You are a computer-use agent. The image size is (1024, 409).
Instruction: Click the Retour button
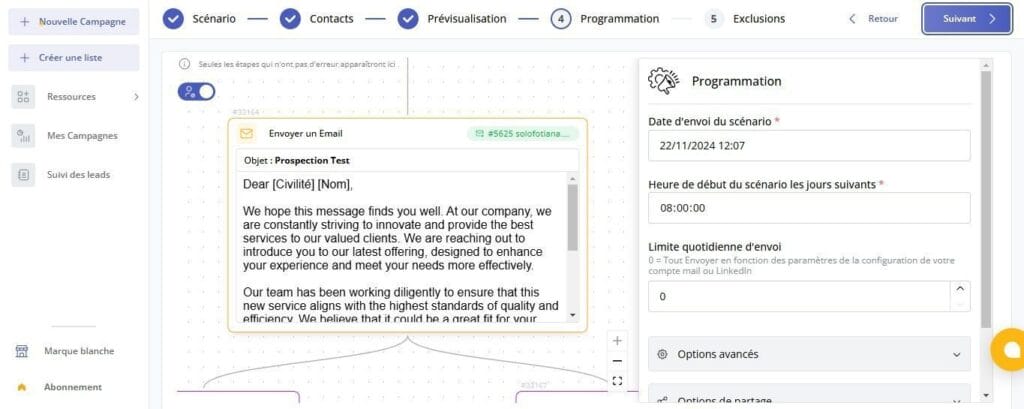coord(873,19)
